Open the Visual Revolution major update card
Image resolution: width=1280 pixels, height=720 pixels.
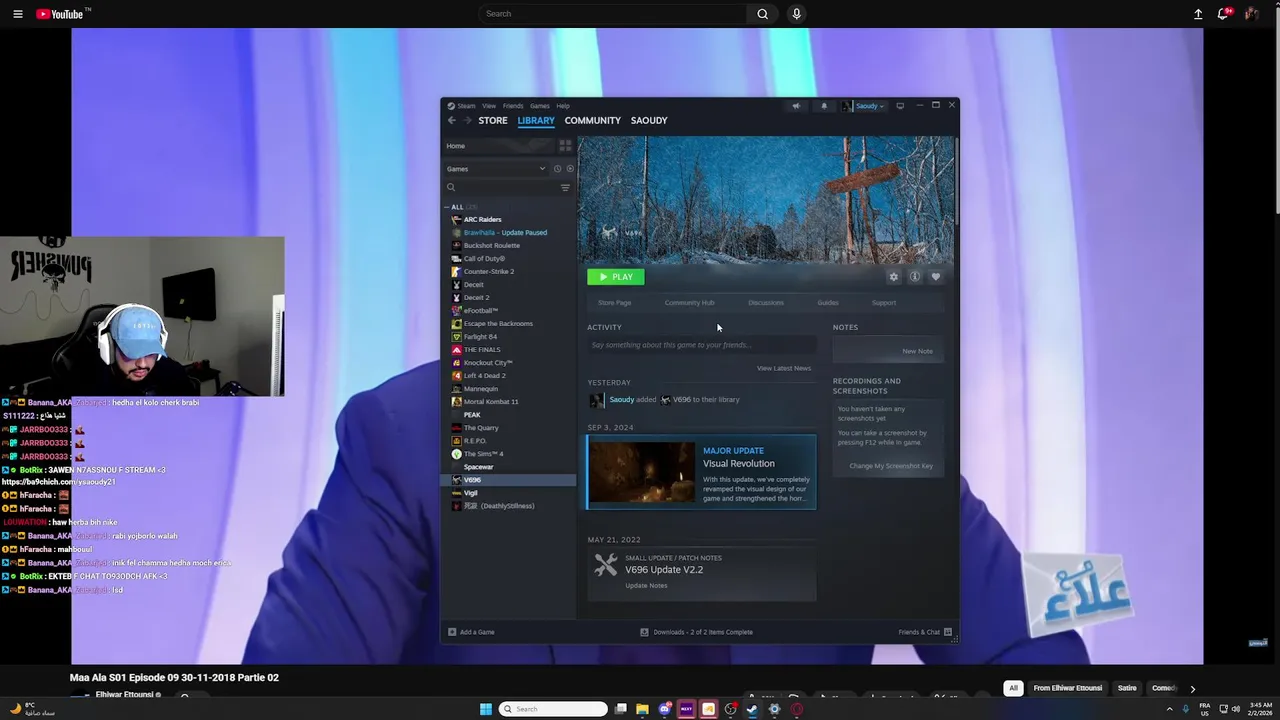click(x=701, y=472)
